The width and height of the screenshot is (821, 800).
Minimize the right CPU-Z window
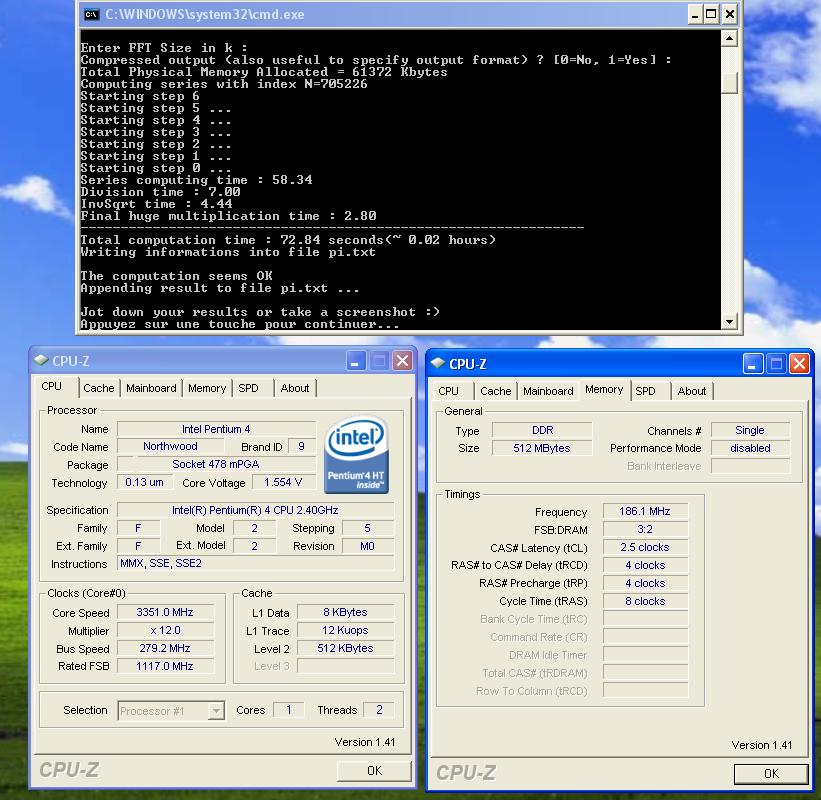(752, 363)
